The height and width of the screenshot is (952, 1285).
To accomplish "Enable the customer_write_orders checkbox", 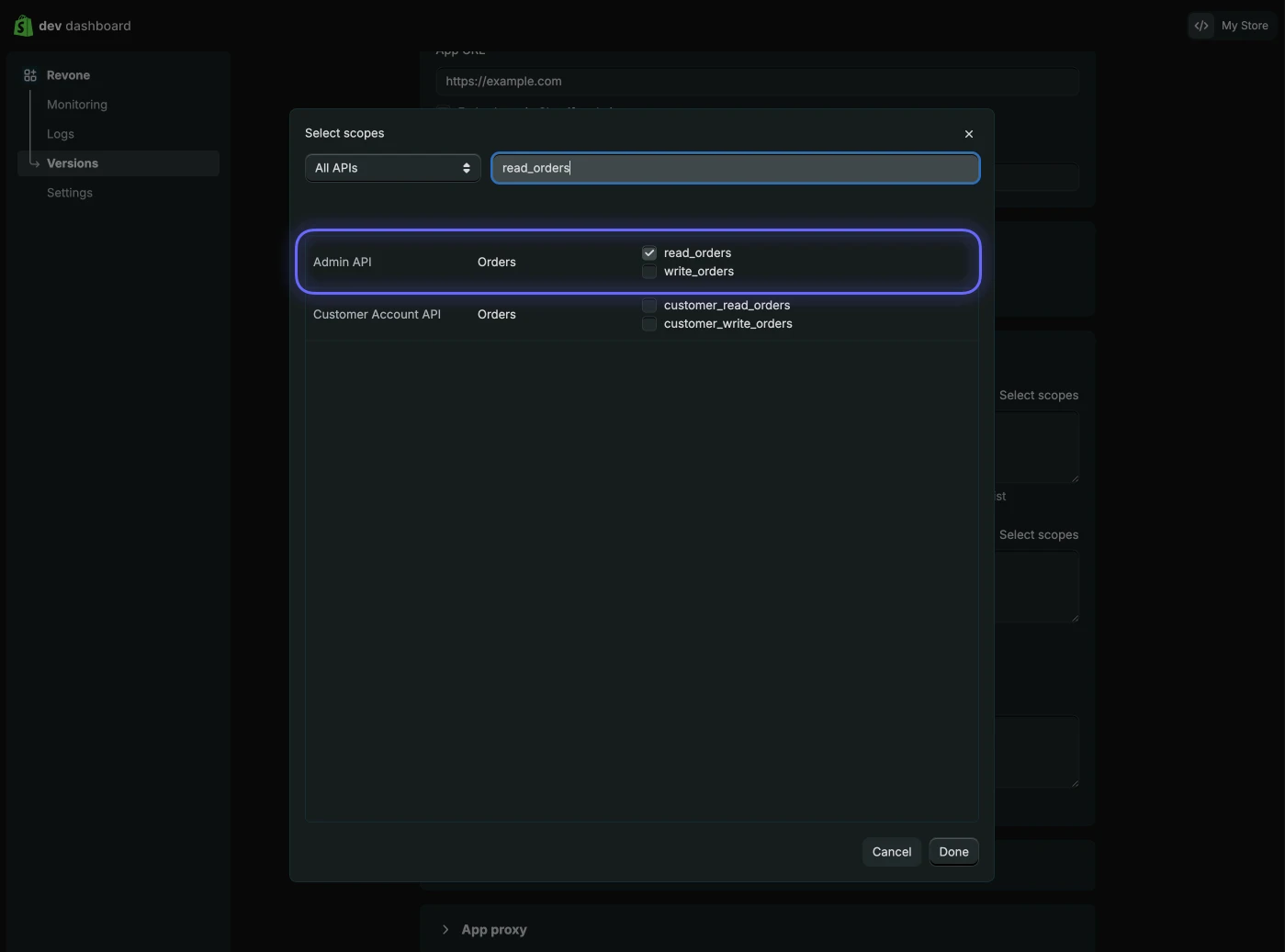I will [x=649, y=323].
